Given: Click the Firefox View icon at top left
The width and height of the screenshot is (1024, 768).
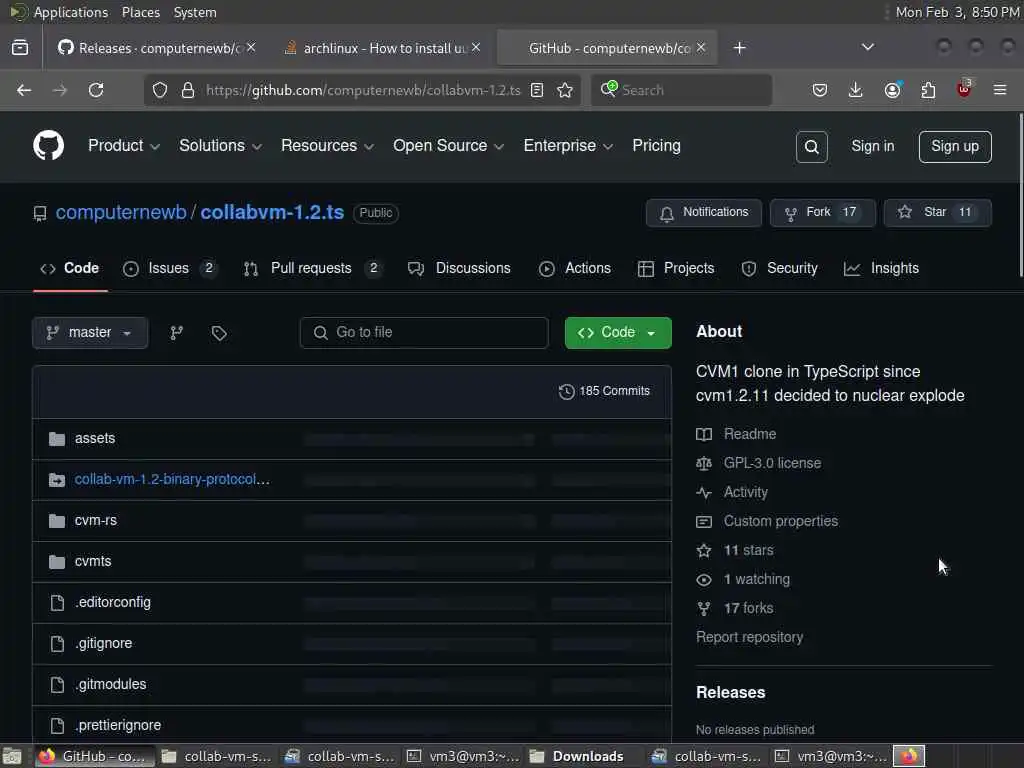Looking at the screenshot, I should pyautogui.click(x=20, y=48).
